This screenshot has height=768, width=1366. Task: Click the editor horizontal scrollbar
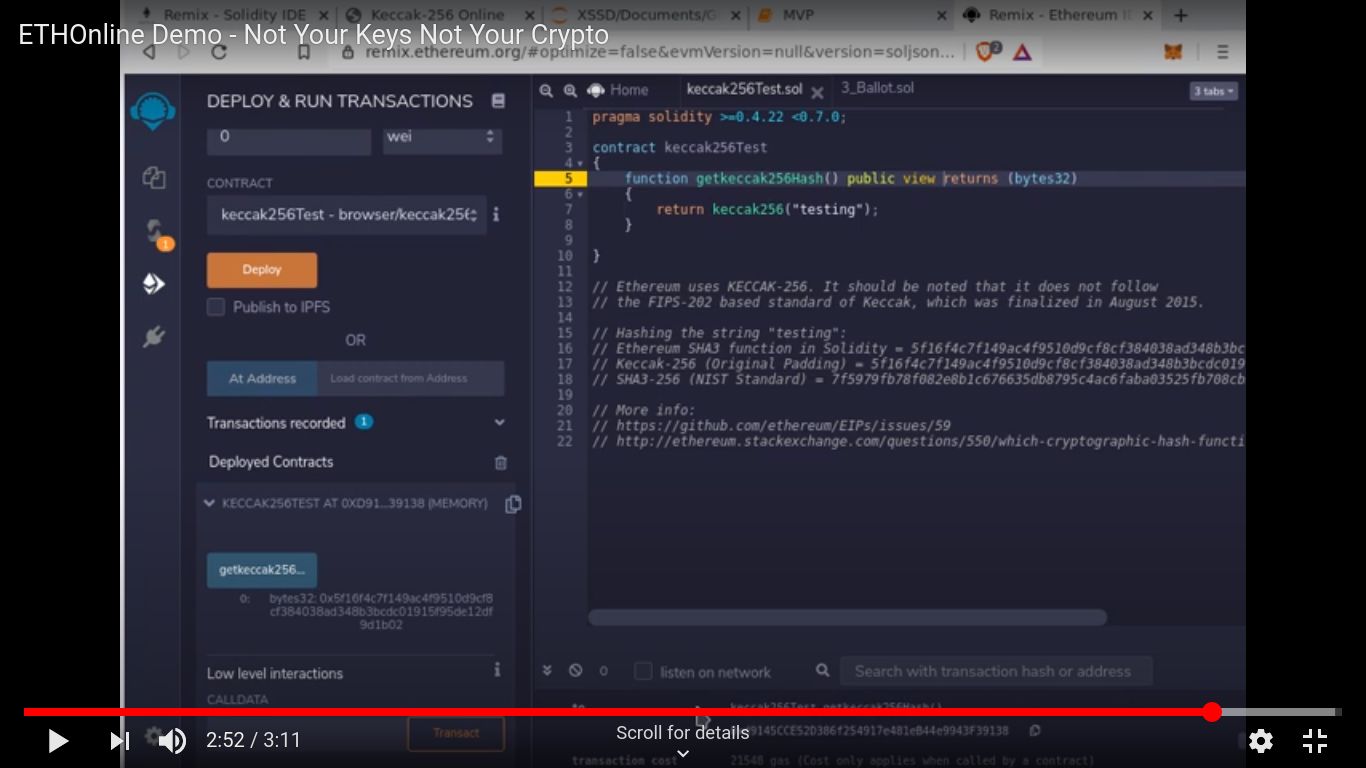[847, 618]
